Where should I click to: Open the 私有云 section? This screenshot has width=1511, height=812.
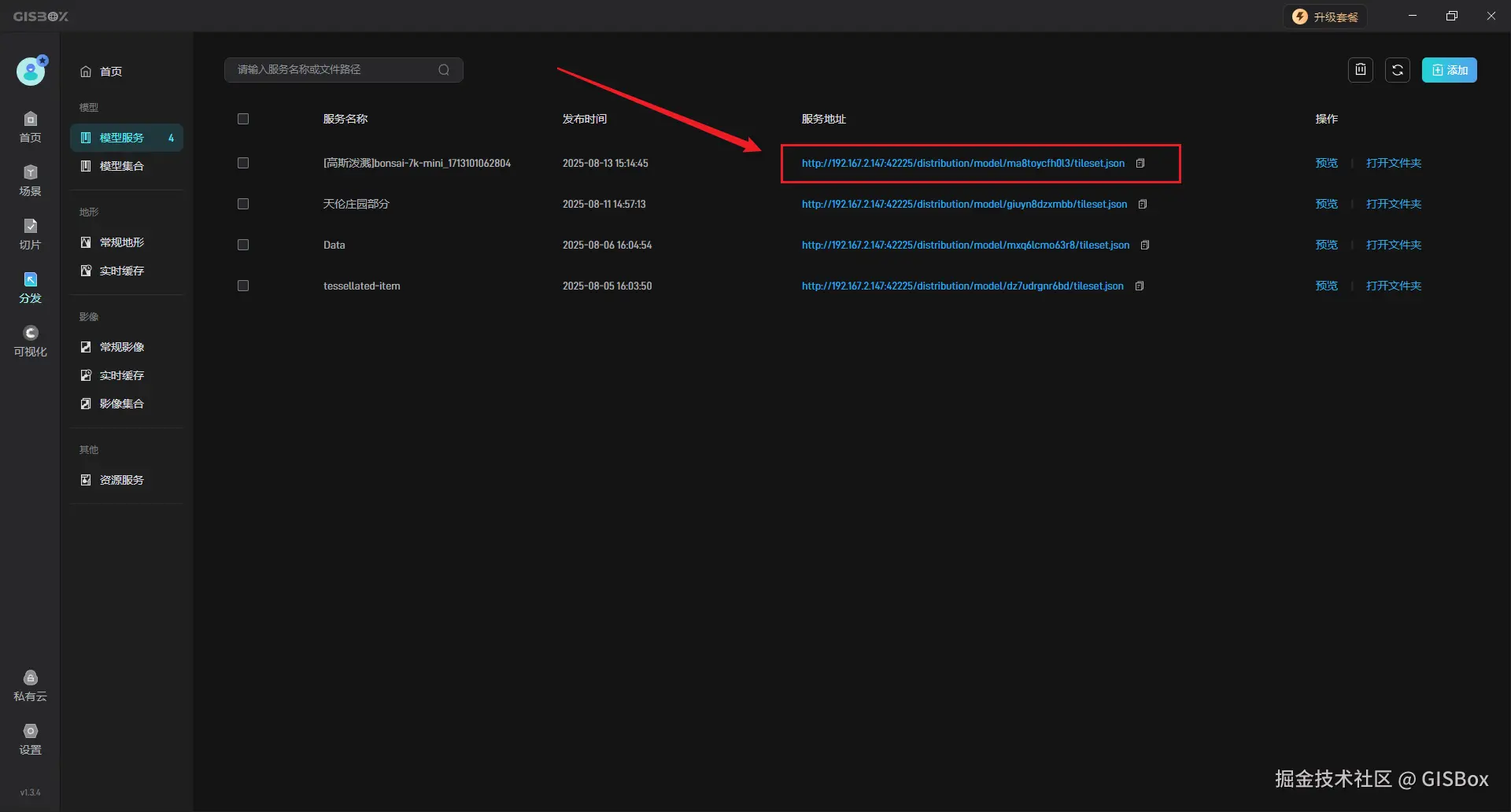pyautogui.click(x=31, y=685)
